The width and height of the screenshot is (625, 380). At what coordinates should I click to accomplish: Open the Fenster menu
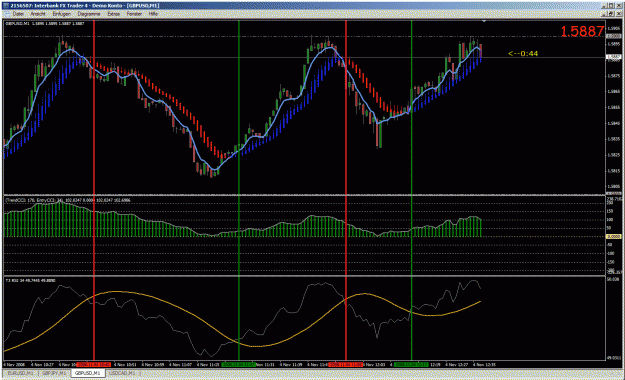pyautogui.click(x=134, y=14)
